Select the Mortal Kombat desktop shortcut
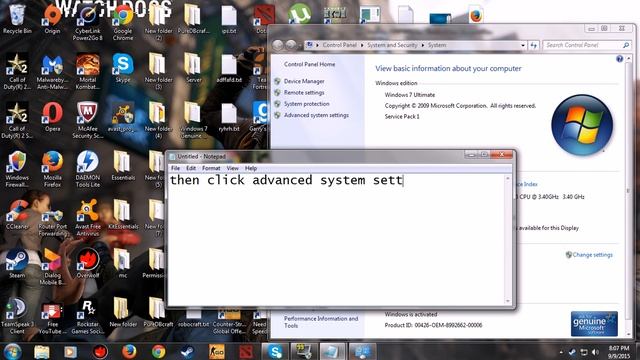The width and height of the screenshot is (640, 360). [87, 71]
